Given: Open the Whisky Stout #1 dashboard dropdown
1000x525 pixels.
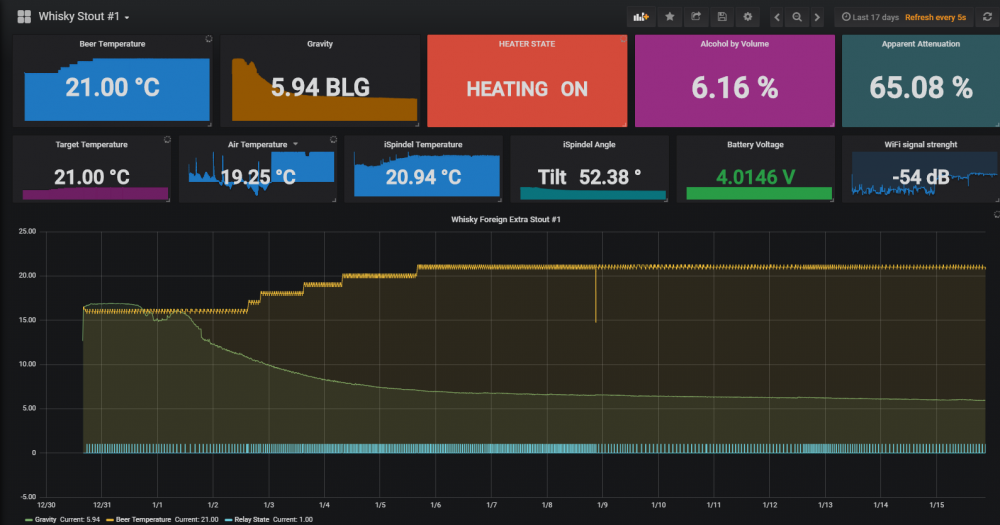Looking at the screenshot, I should [x=84, y=17].
